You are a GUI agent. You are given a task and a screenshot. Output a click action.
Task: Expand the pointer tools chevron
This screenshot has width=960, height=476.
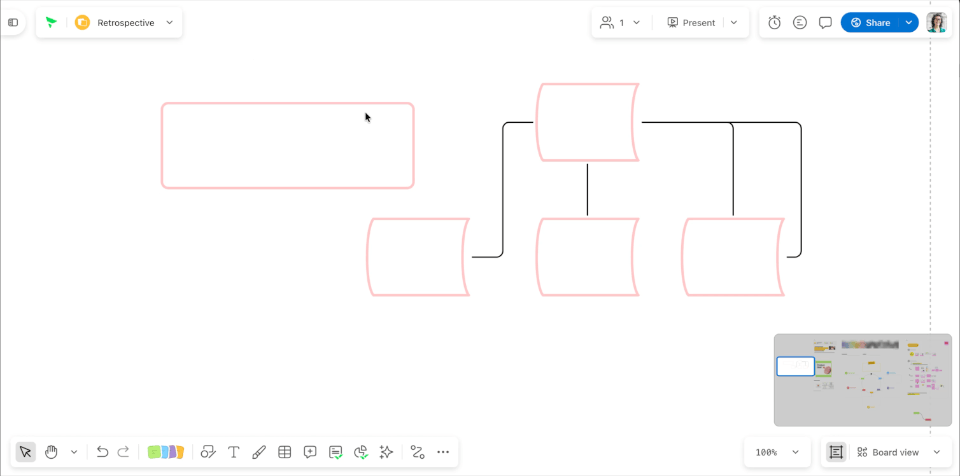point(74,452)
